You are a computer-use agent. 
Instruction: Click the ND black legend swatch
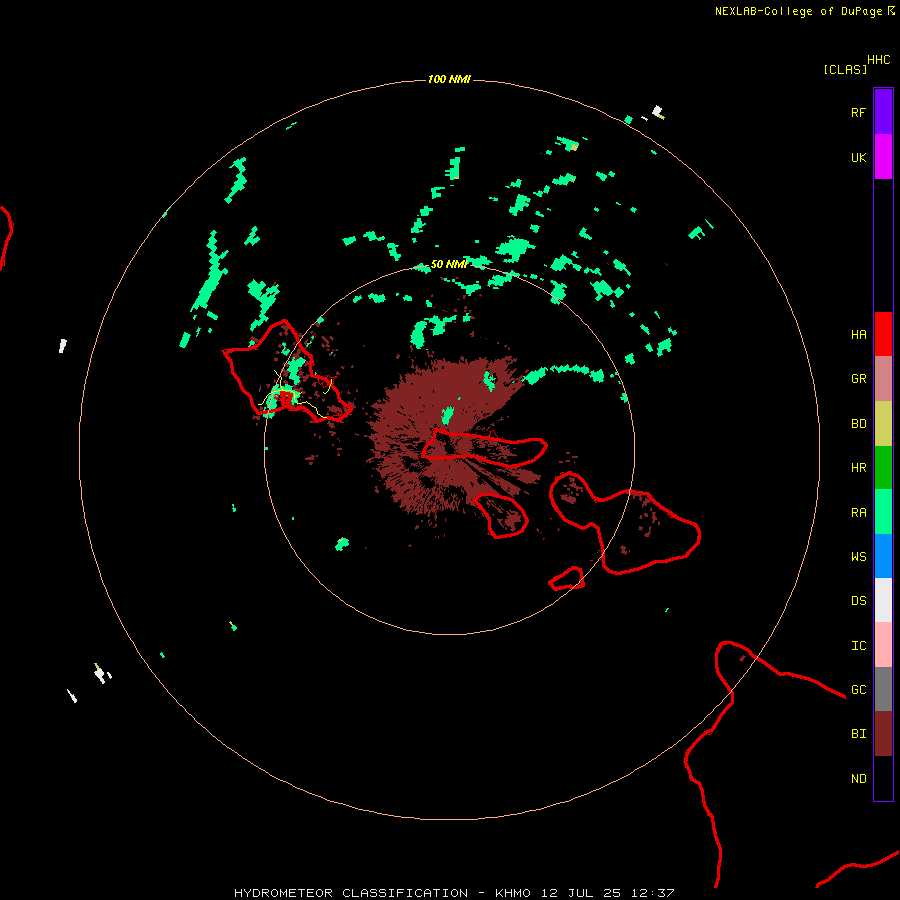[x=883, y=778]
